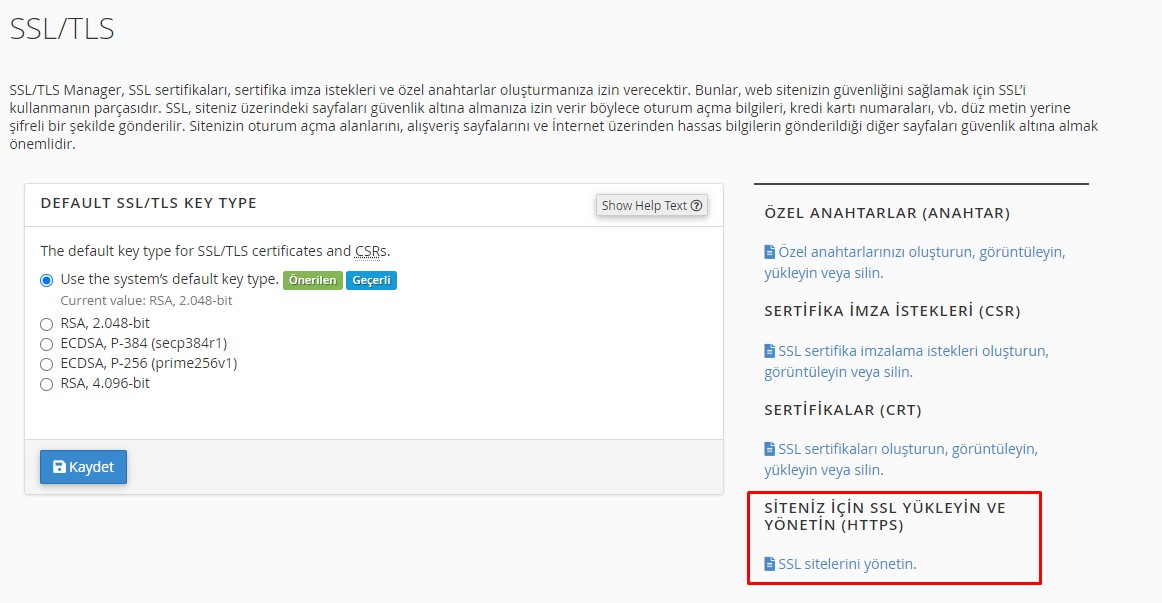Click the green Önerilen badge
This screenshot has height=603, width=1162.
pyautogui.click(x=313, y=280)
